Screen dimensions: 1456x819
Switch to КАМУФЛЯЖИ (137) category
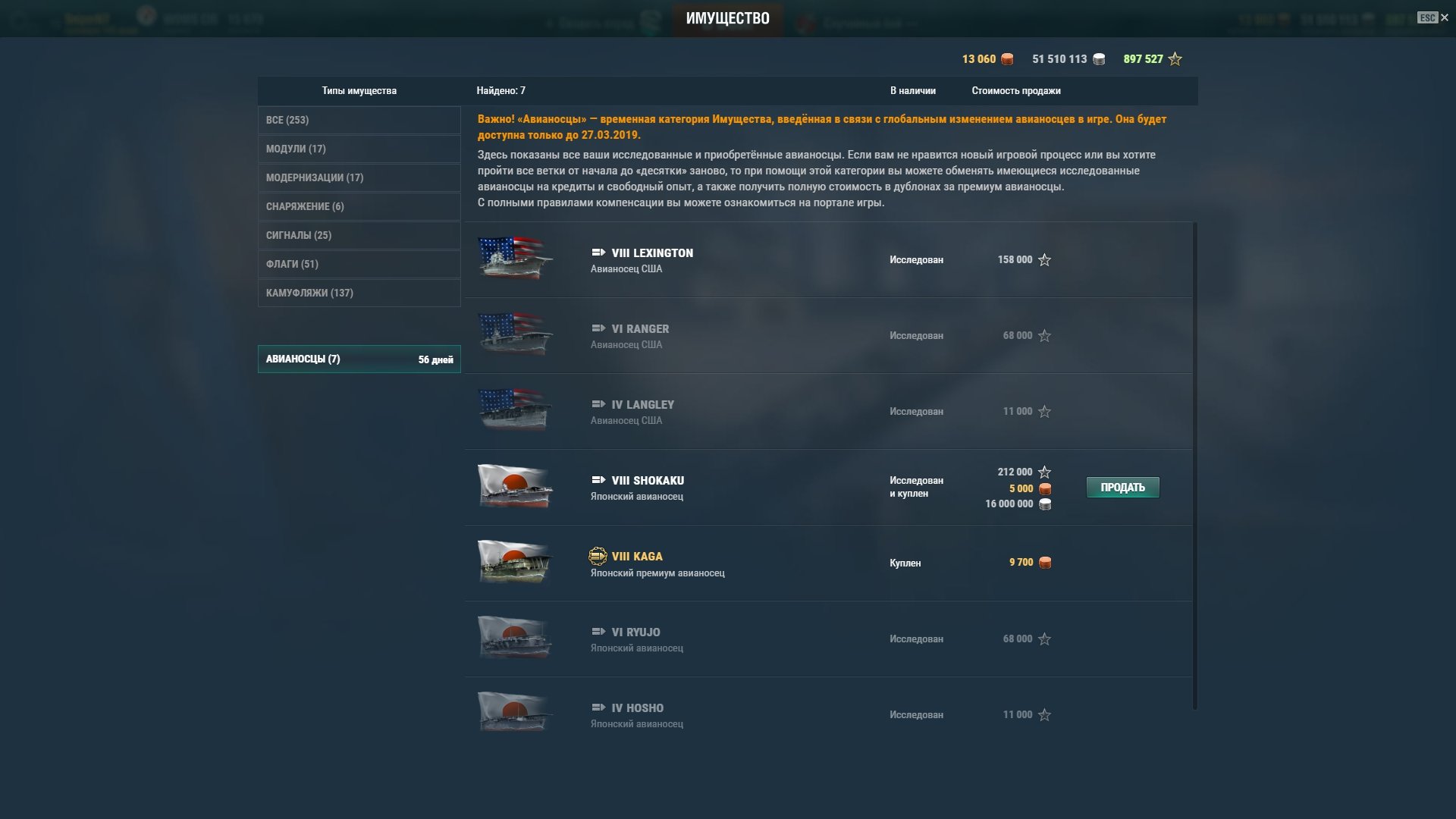(x=359, y=293)
